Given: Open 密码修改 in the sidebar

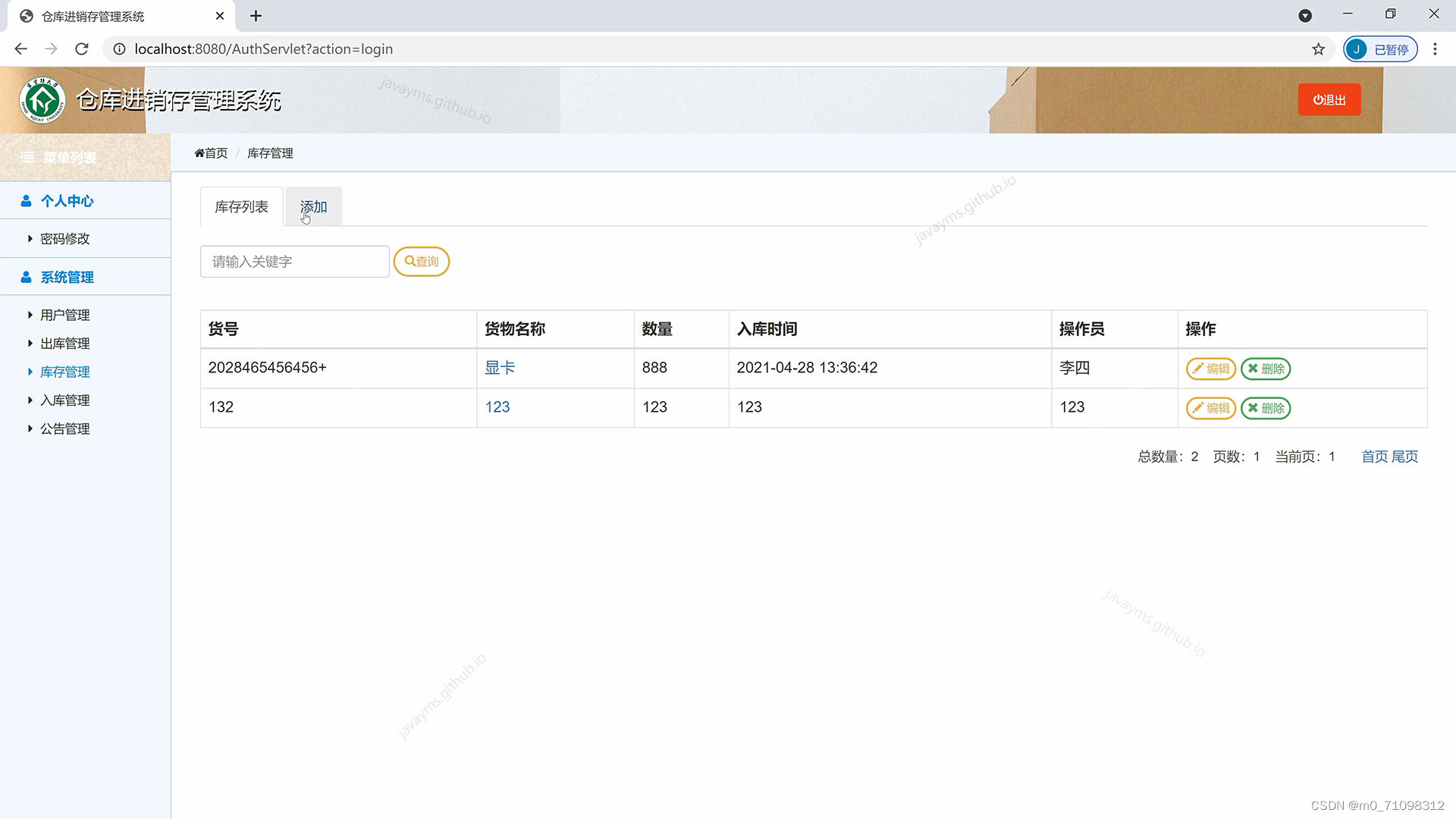Looking at the screenshot, I should point(64,239).
